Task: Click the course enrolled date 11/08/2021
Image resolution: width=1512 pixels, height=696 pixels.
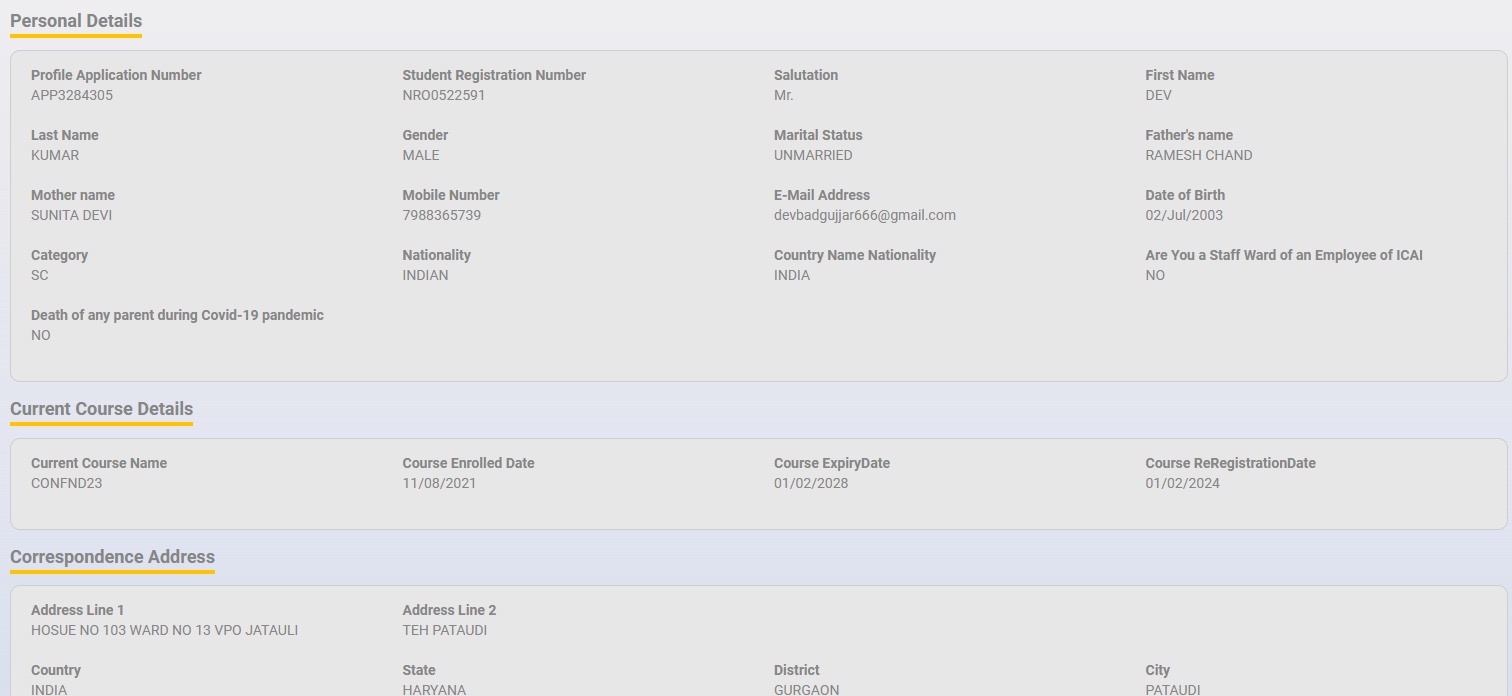Action: point(439,484)
